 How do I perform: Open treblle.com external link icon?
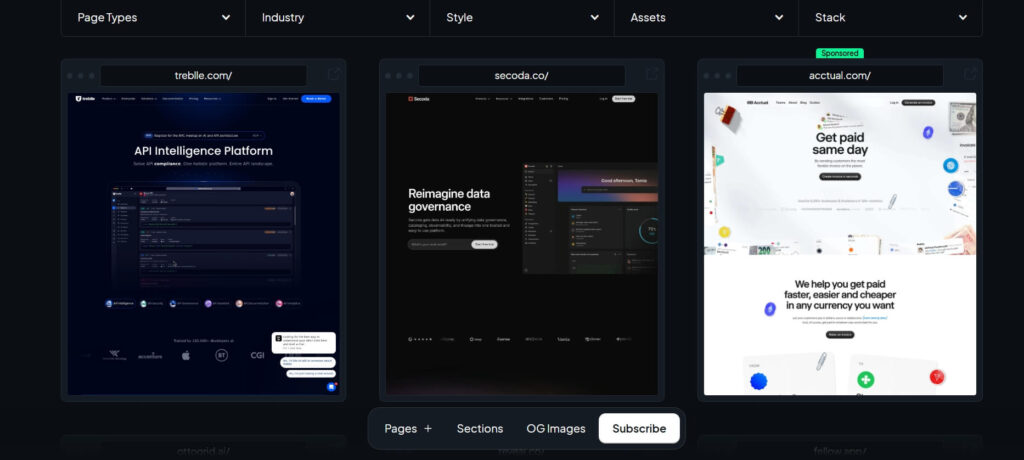click(x=334, y=74)
